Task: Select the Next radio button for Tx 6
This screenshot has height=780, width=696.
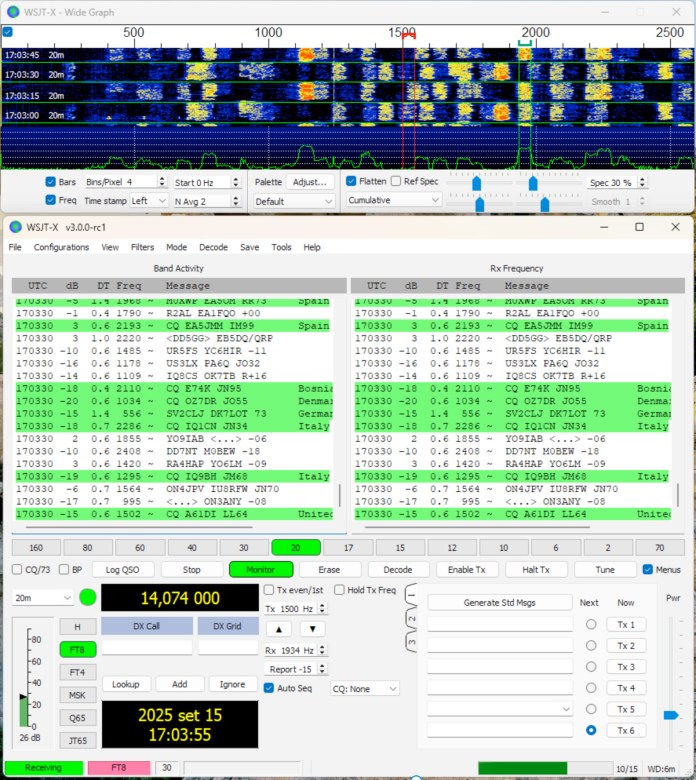Action: (x=591, y=730)
